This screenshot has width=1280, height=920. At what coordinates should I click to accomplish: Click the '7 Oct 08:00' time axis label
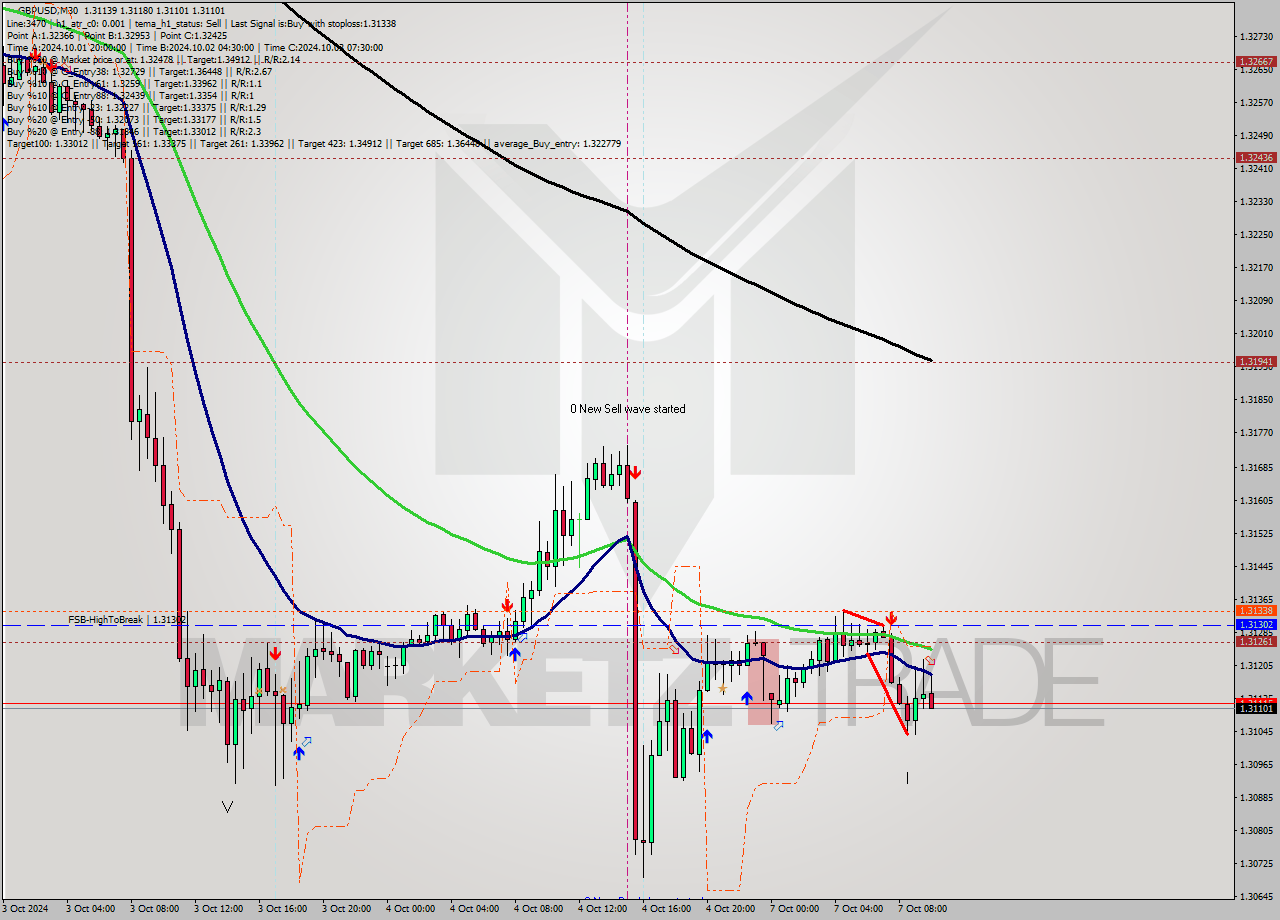coord(922,909)
